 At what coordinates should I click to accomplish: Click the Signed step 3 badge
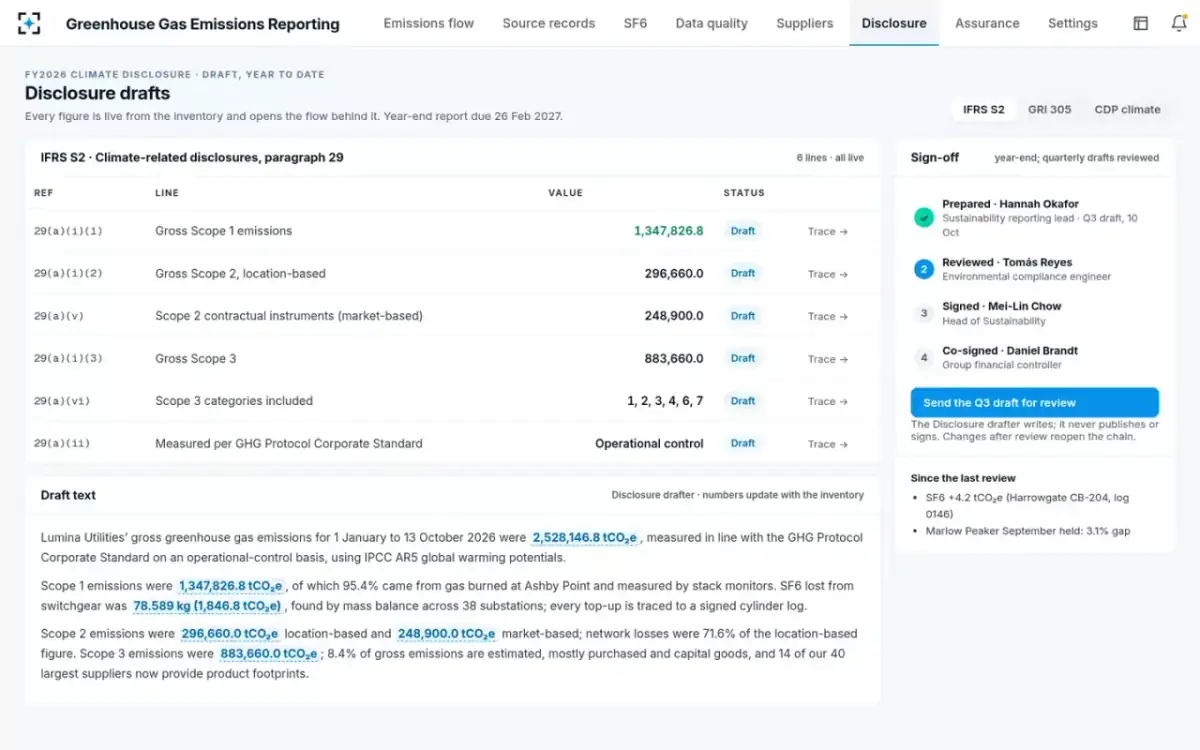924,313
